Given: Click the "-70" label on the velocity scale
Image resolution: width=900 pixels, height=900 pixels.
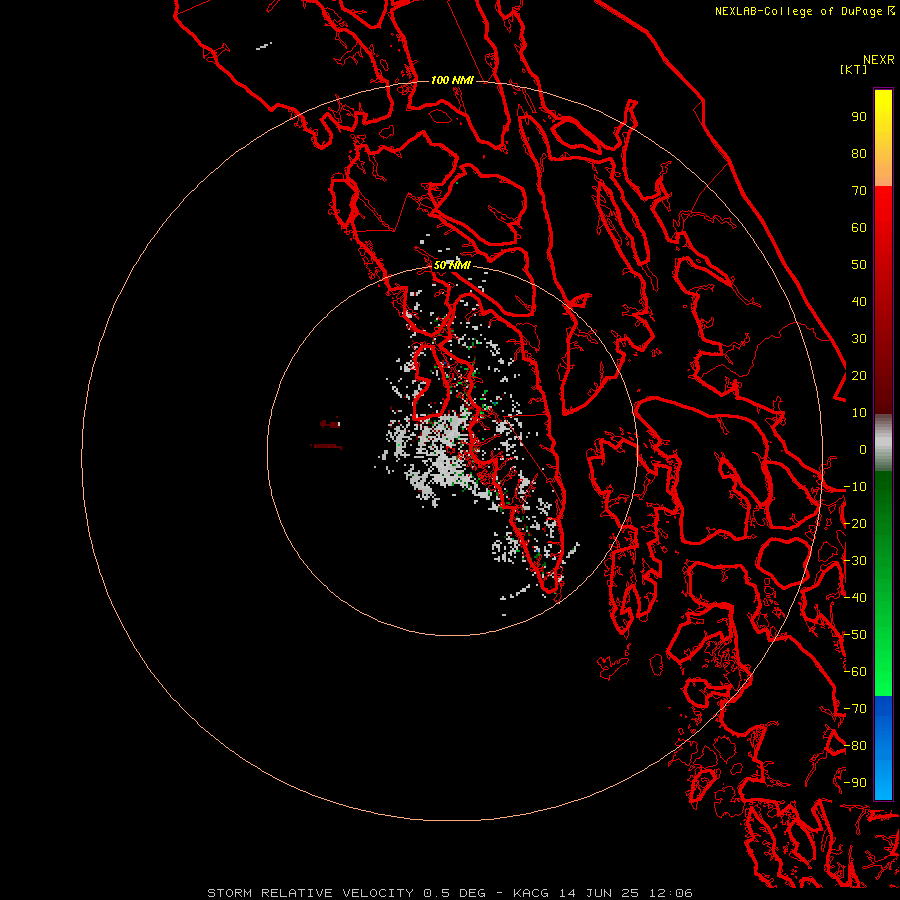Looking at the screenshot, I should point(855,709).
